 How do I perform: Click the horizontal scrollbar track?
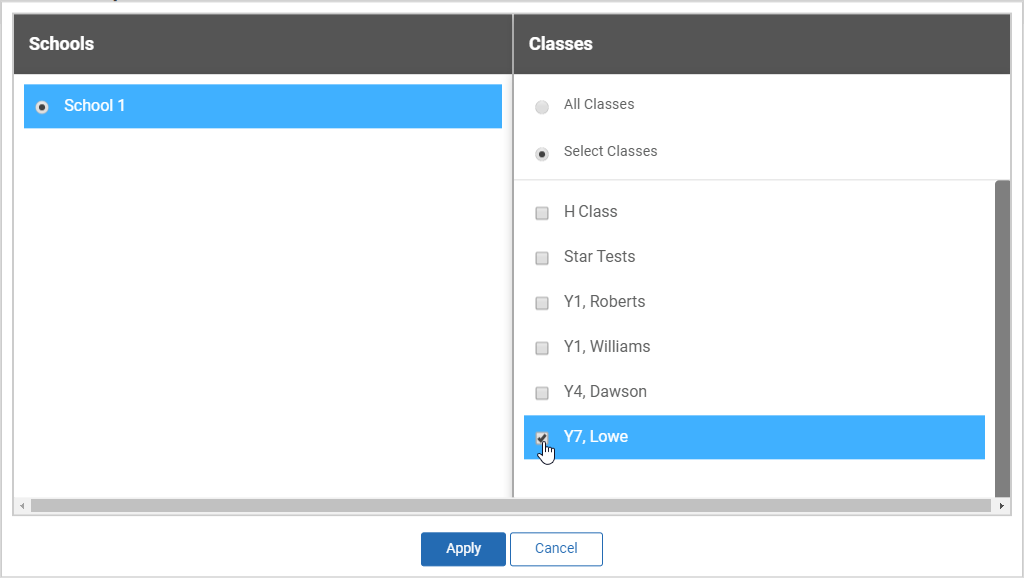(x=510, y=506)
